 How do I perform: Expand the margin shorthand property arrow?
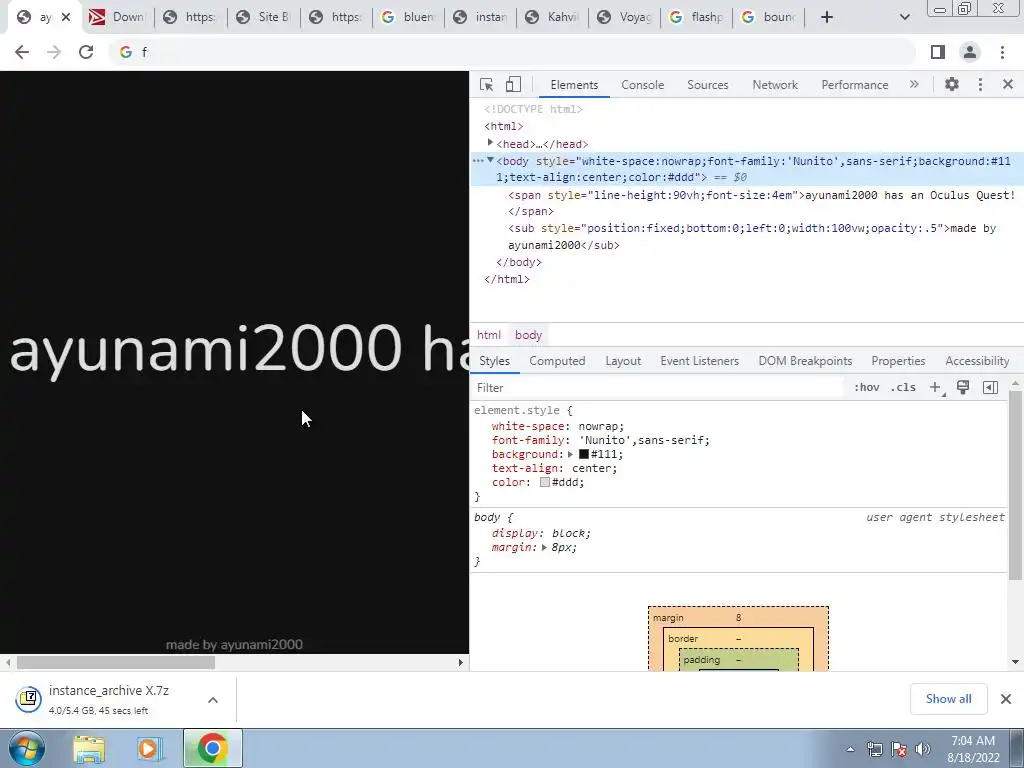544,547
